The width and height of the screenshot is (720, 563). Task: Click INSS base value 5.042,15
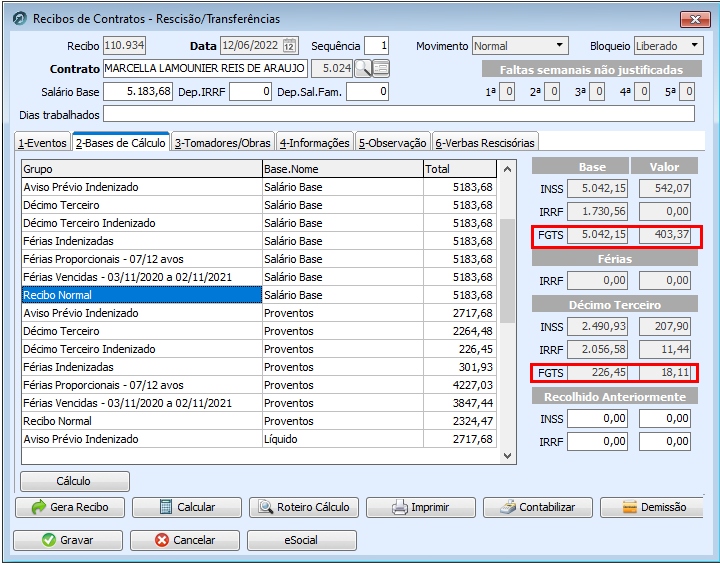pyautogui.click(x=597, y=188)
